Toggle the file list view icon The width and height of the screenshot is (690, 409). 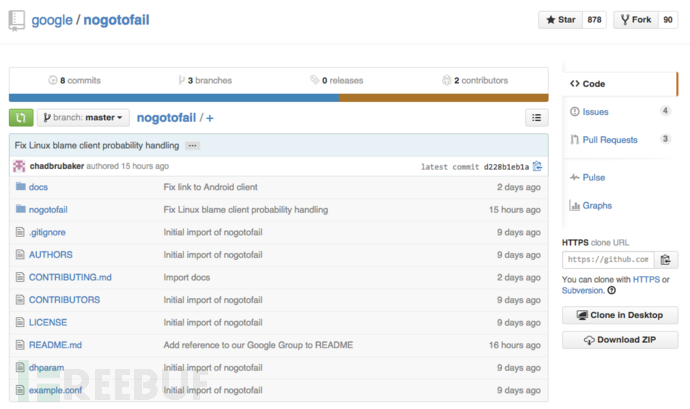point(536,118)
